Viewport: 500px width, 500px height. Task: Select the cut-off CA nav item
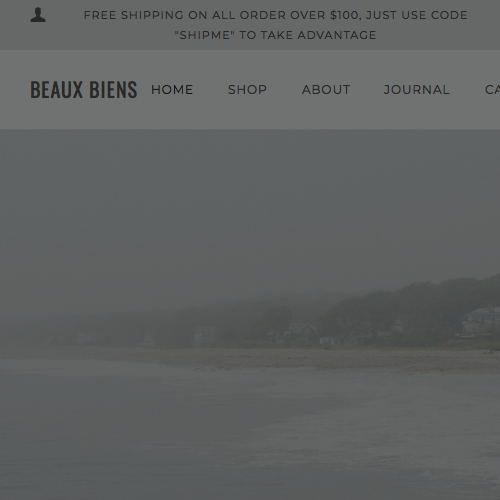point(492,90)
